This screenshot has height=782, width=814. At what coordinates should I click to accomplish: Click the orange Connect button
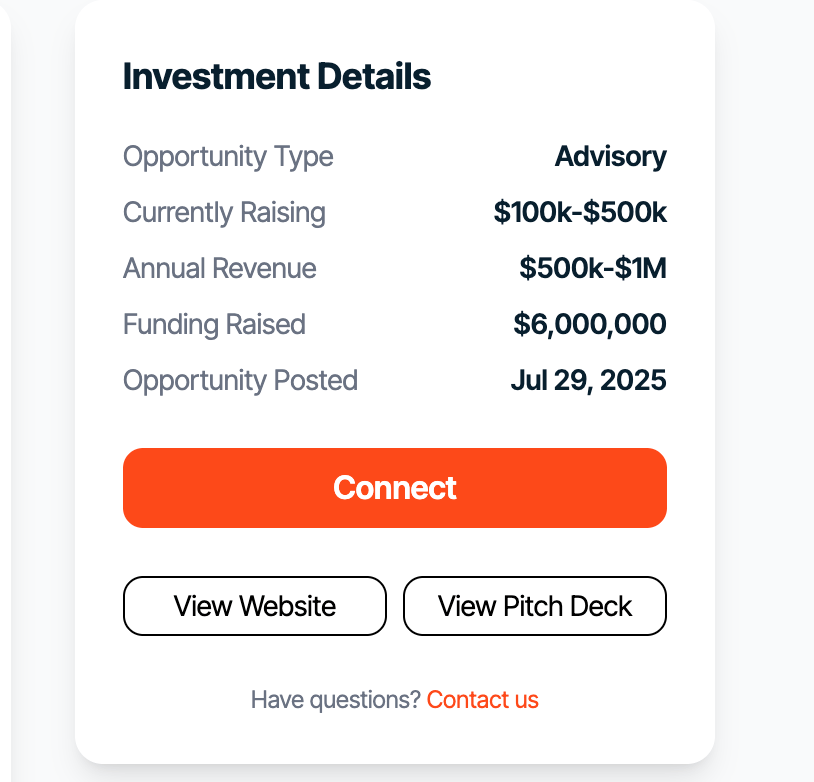[394, 488]
